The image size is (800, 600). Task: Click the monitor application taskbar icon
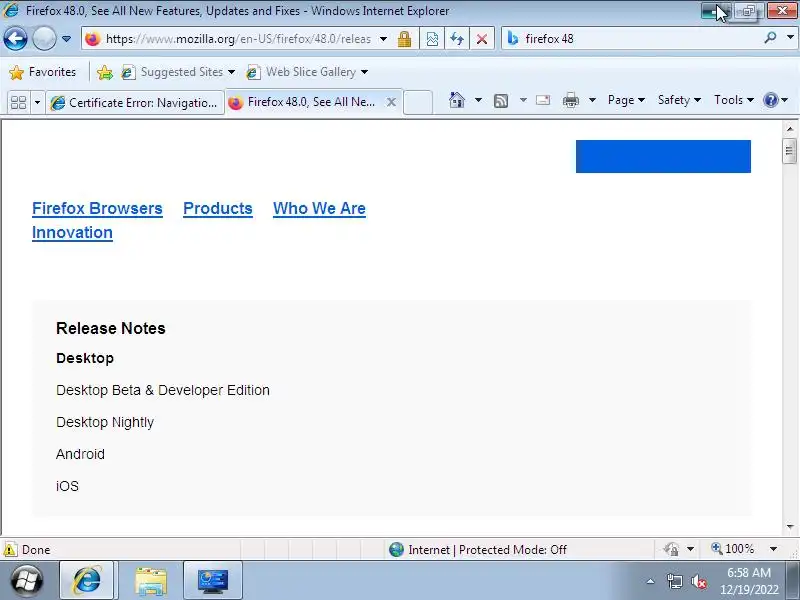coord(213,581)
